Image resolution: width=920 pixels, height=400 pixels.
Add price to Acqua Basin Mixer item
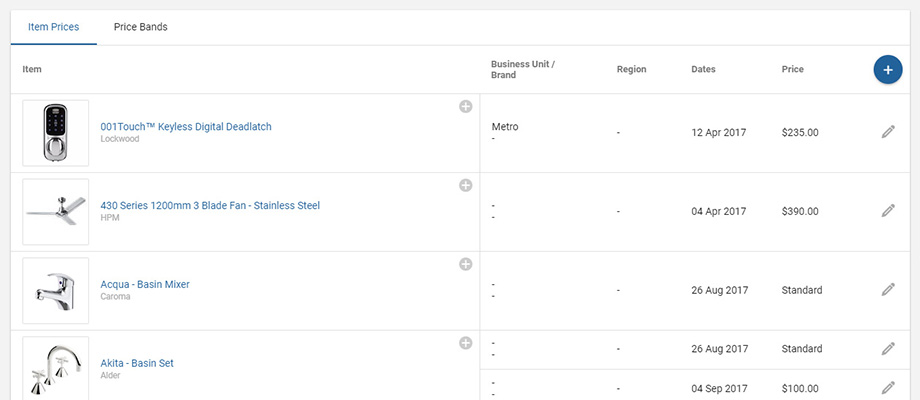point(465,264)
